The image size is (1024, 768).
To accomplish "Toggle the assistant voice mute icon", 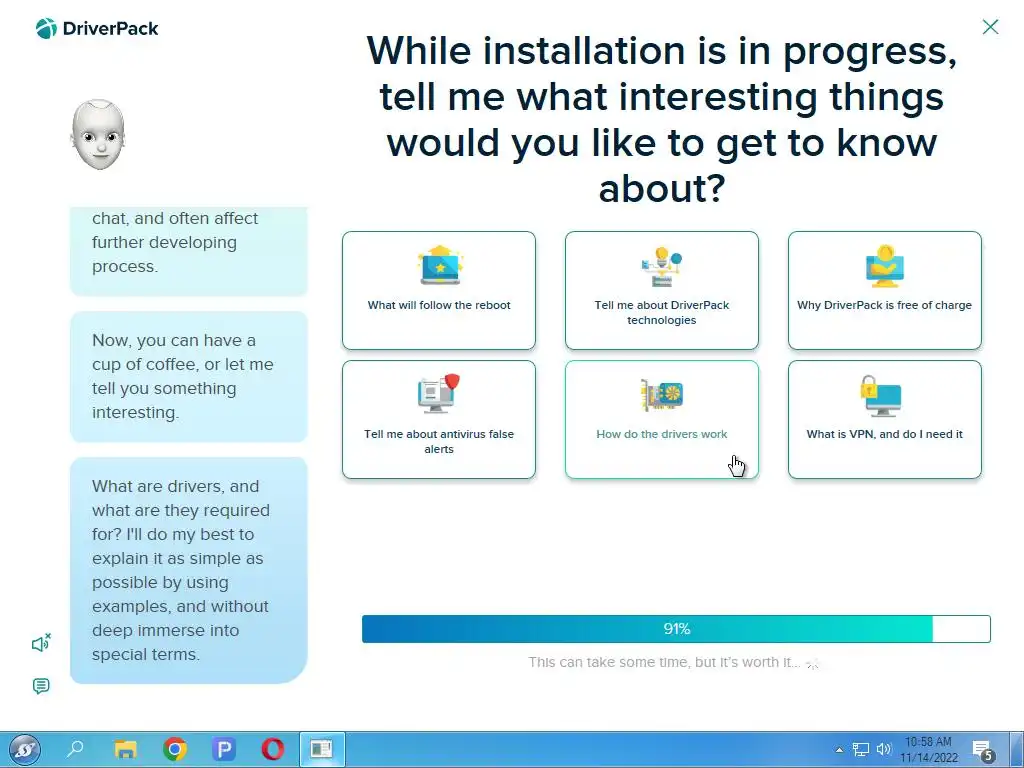I will tap(41, 643).
